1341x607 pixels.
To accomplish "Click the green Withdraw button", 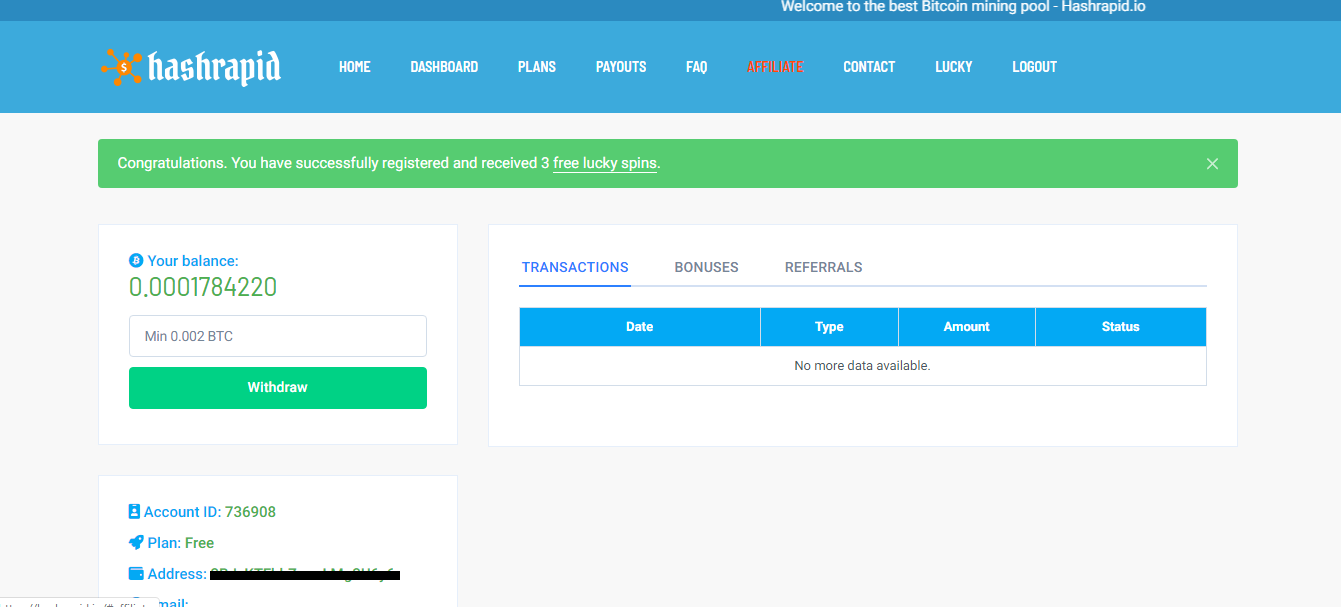I will click(278, 388).
